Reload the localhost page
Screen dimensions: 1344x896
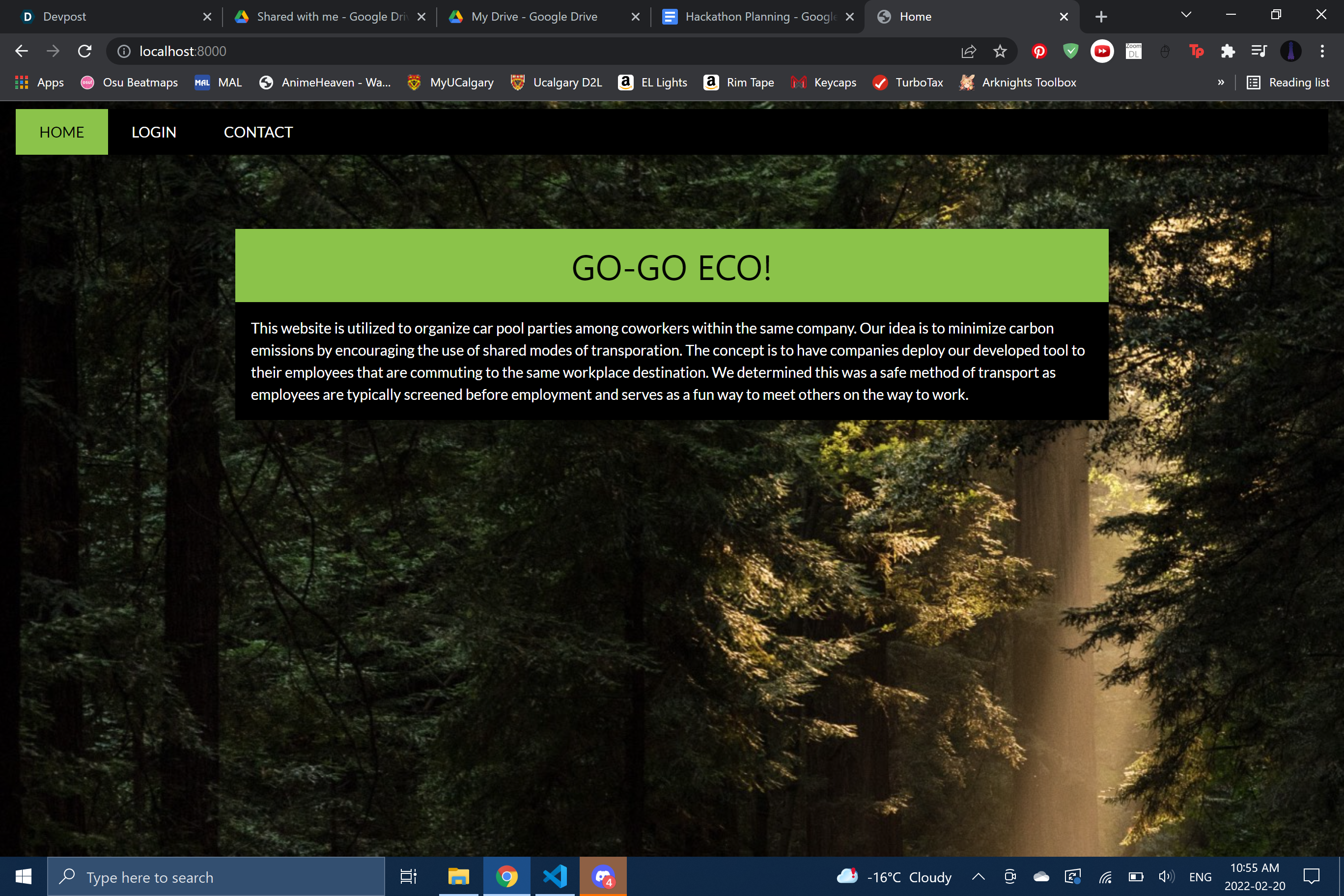coord(84,52)
